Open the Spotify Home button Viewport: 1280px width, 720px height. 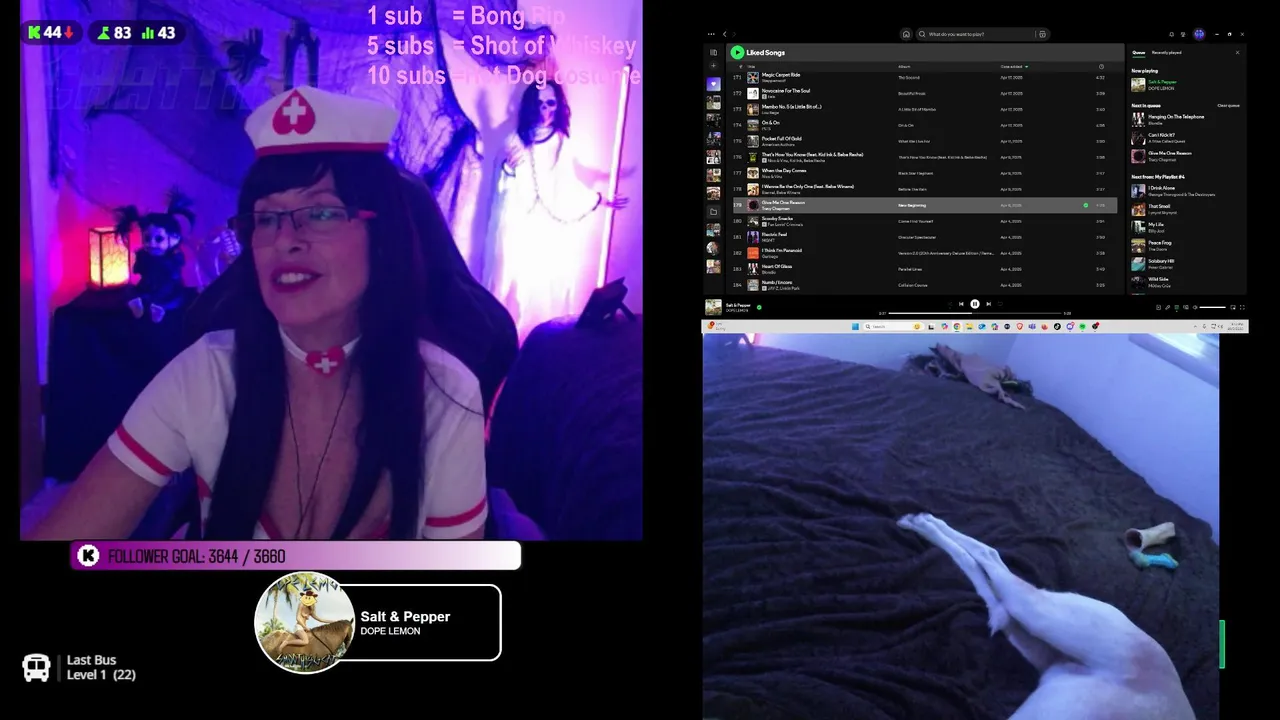(906, 34)
